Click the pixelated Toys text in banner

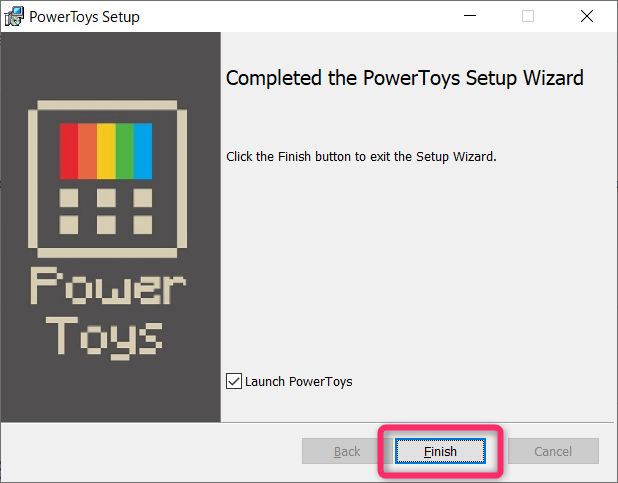(x=104, y=338)
